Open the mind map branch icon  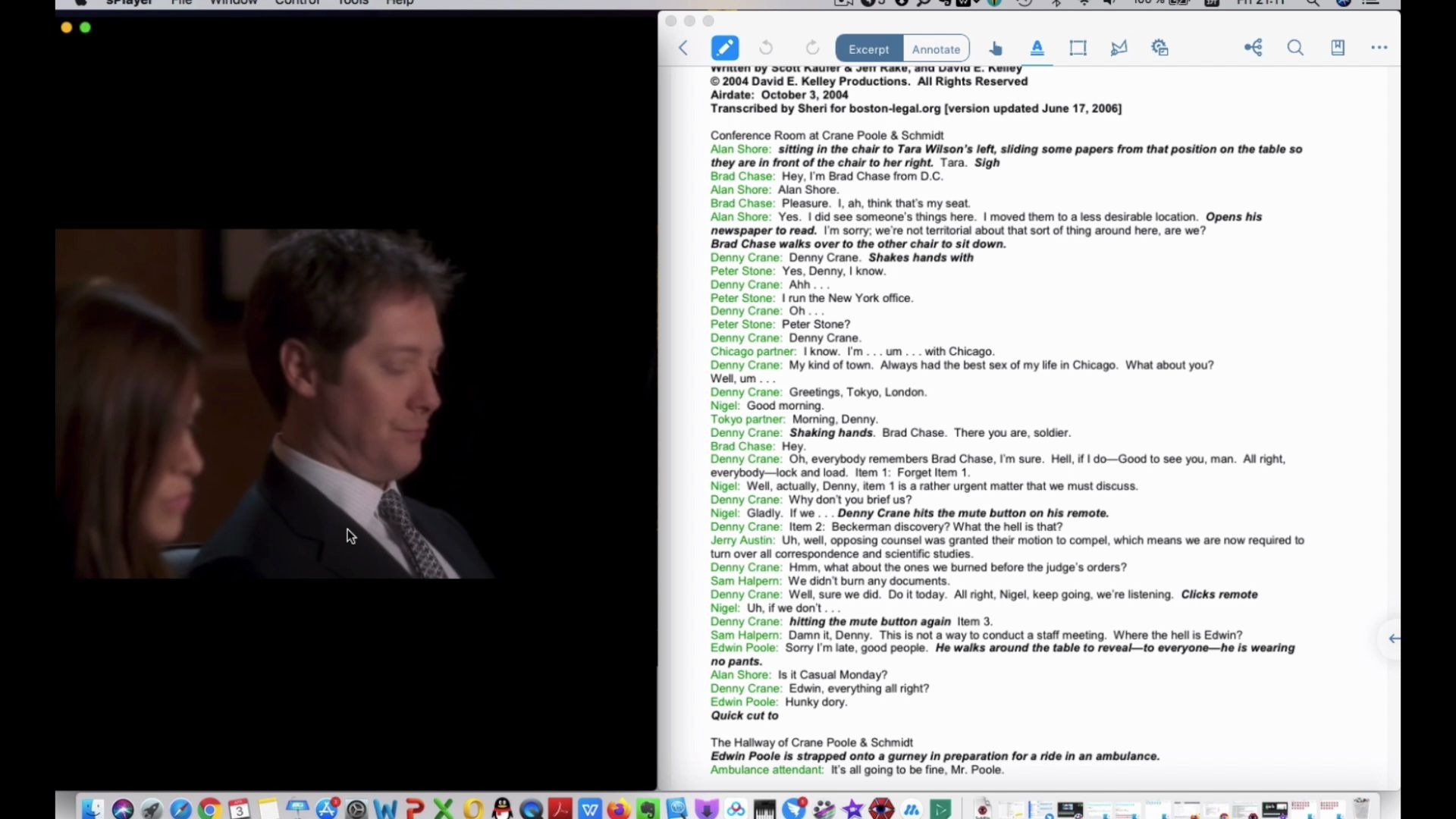[x=1254, y=48]
